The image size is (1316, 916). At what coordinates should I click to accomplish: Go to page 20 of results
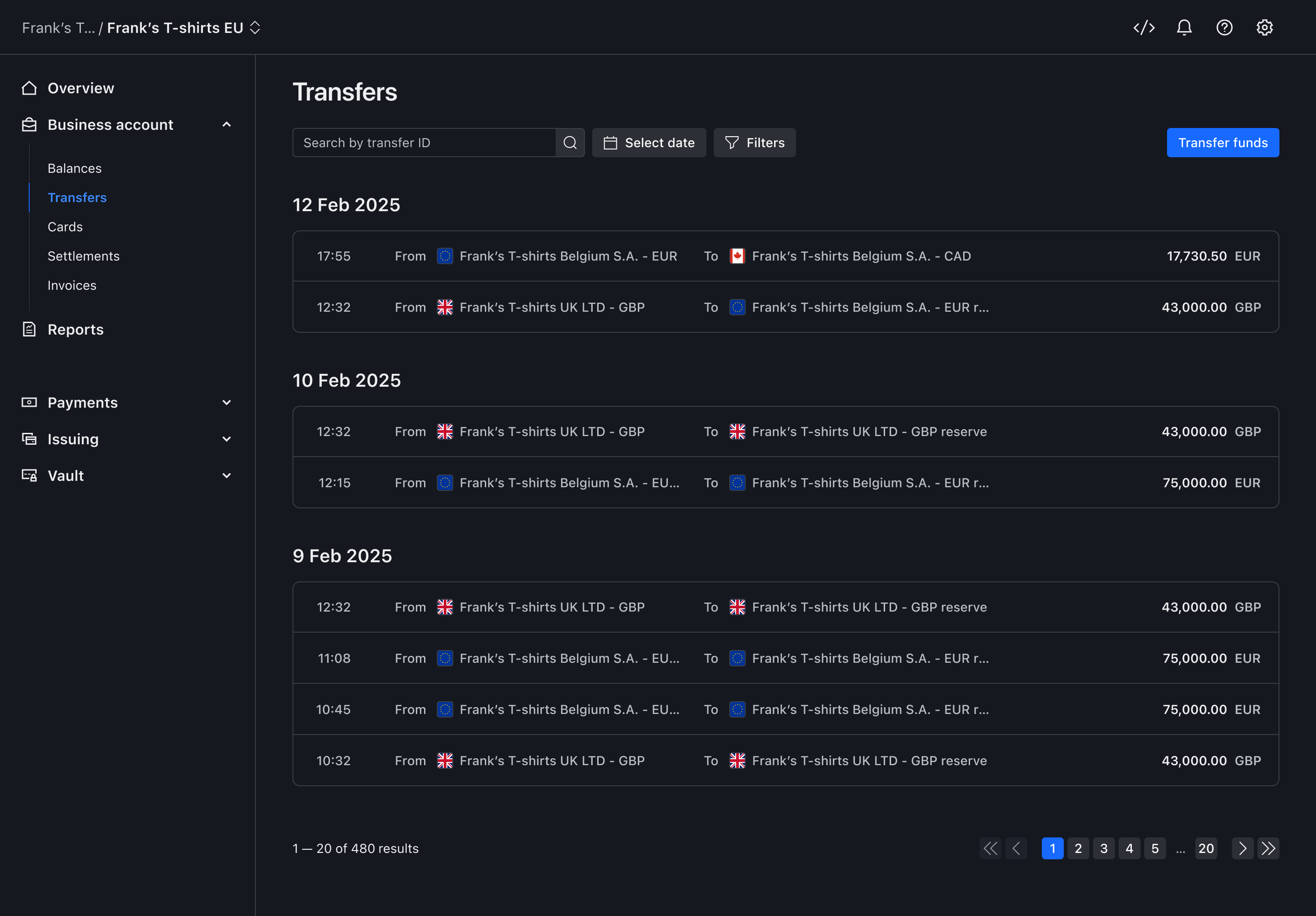[1206, 848]
